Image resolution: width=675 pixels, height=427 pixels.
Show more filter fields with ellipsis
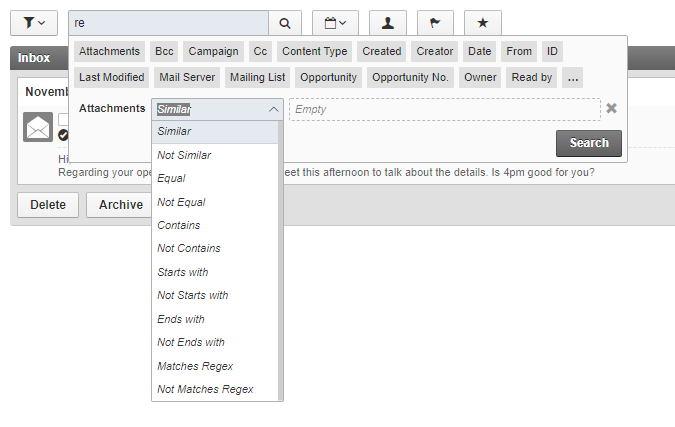tap(572, 77)
